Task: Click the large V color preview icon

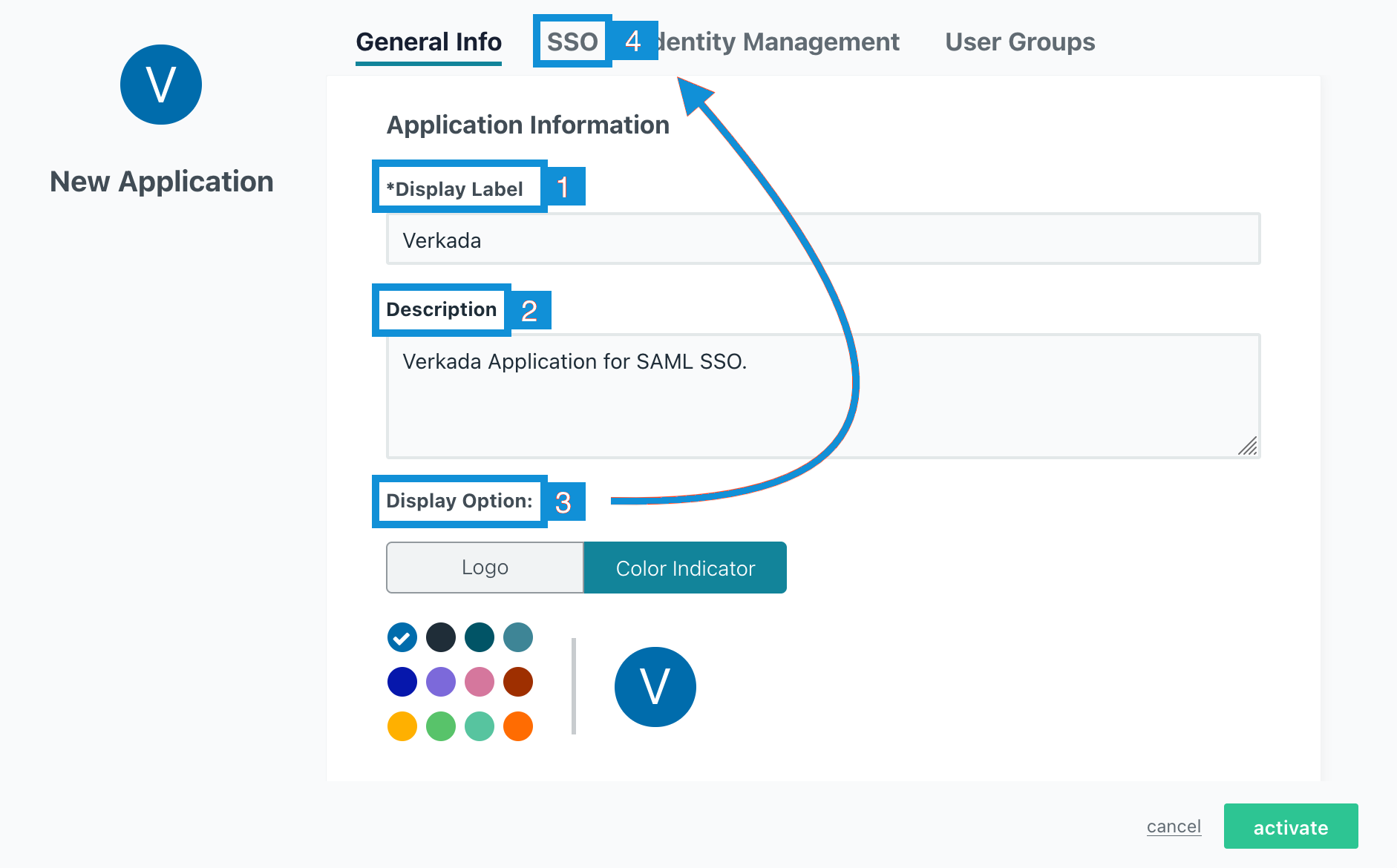Action: tap(655, 687)
